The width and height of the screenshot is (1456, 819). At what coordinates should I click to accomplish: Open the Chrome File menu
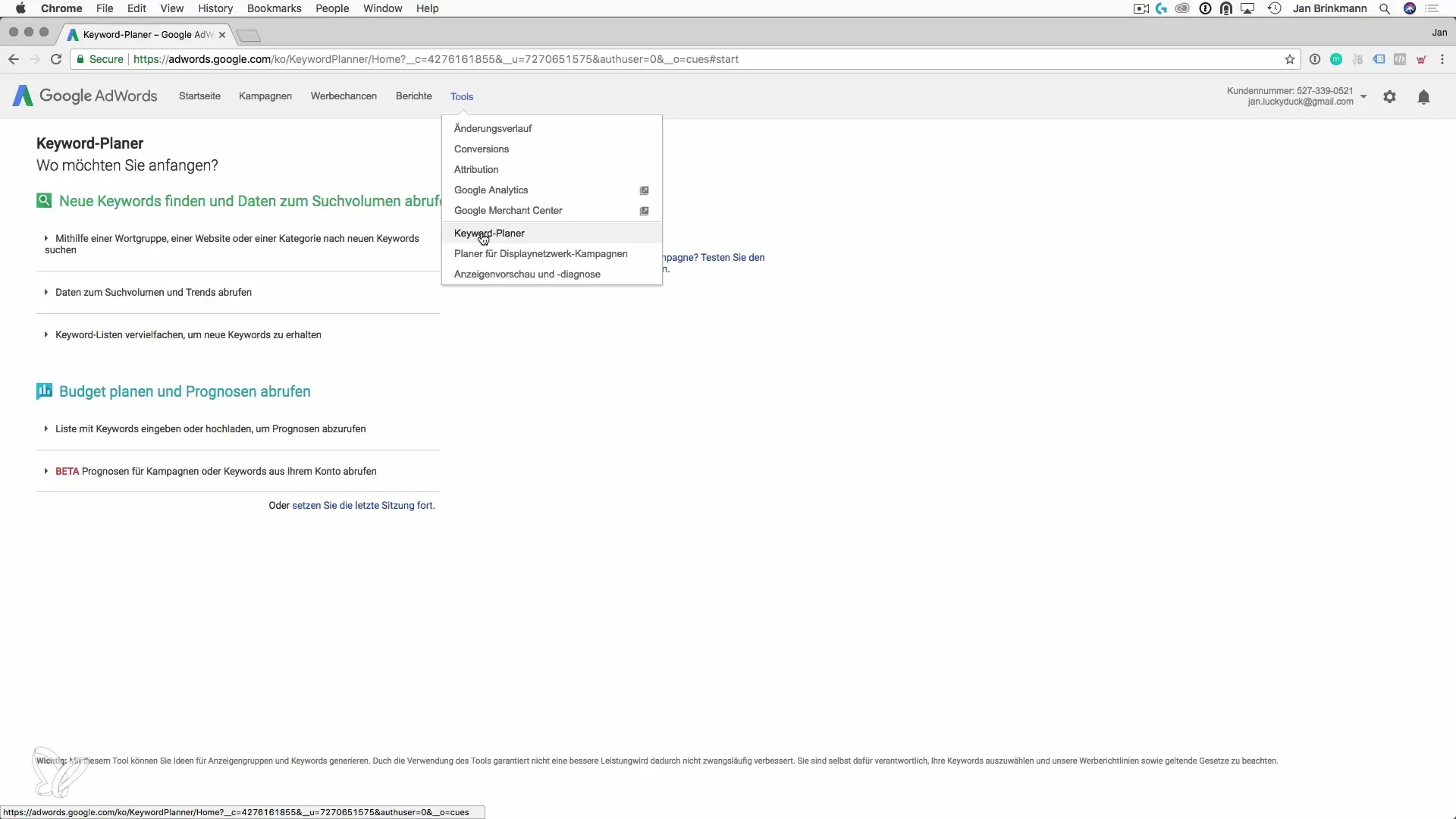point(105,8)
